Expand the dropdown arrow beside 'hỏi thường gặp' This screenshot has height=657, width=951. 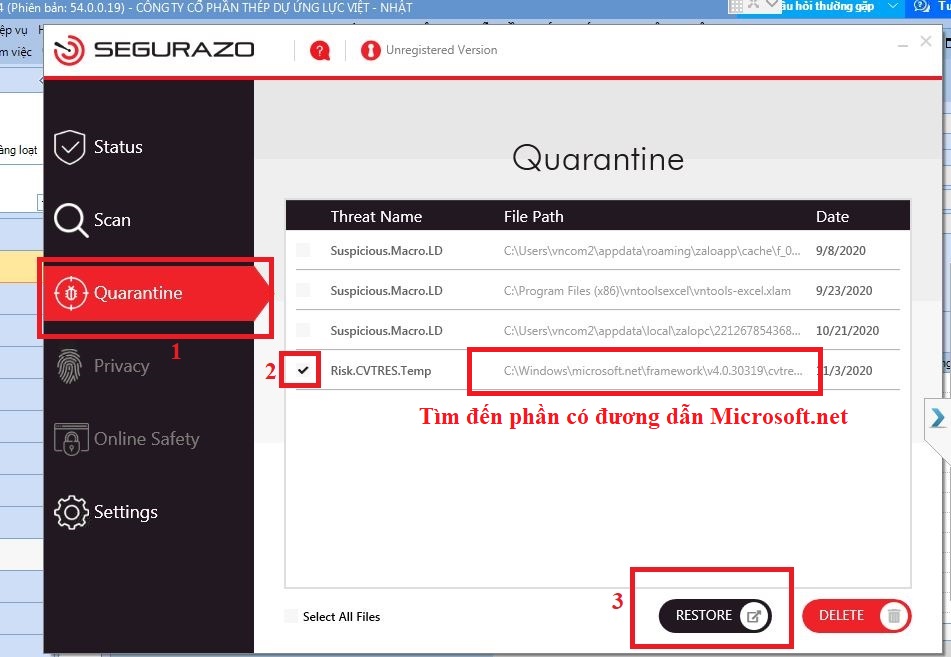click(x=892, y=6)
